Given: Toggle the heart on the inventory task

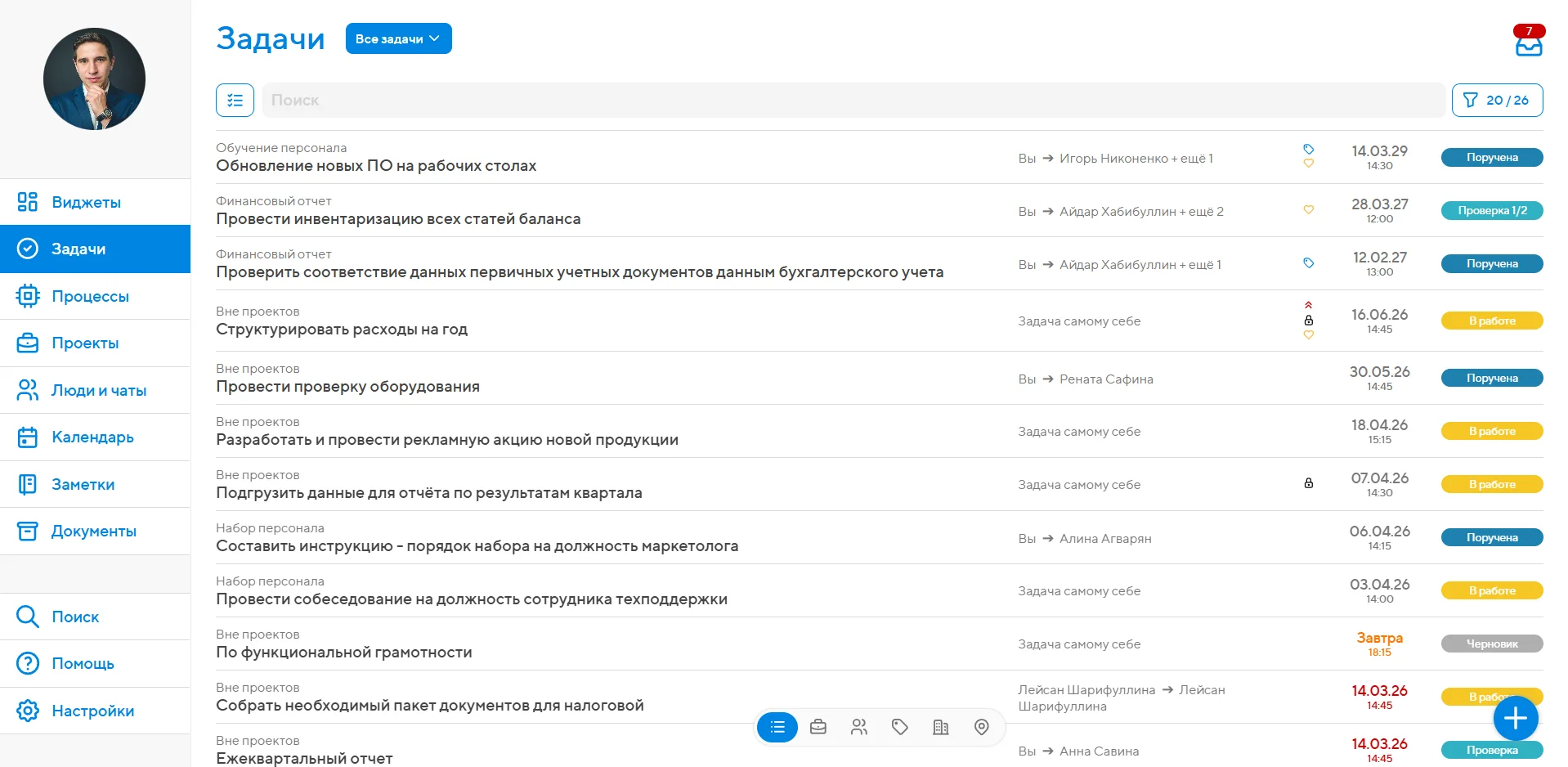Looking at the screenshot, I should [x=1308, y=210].
